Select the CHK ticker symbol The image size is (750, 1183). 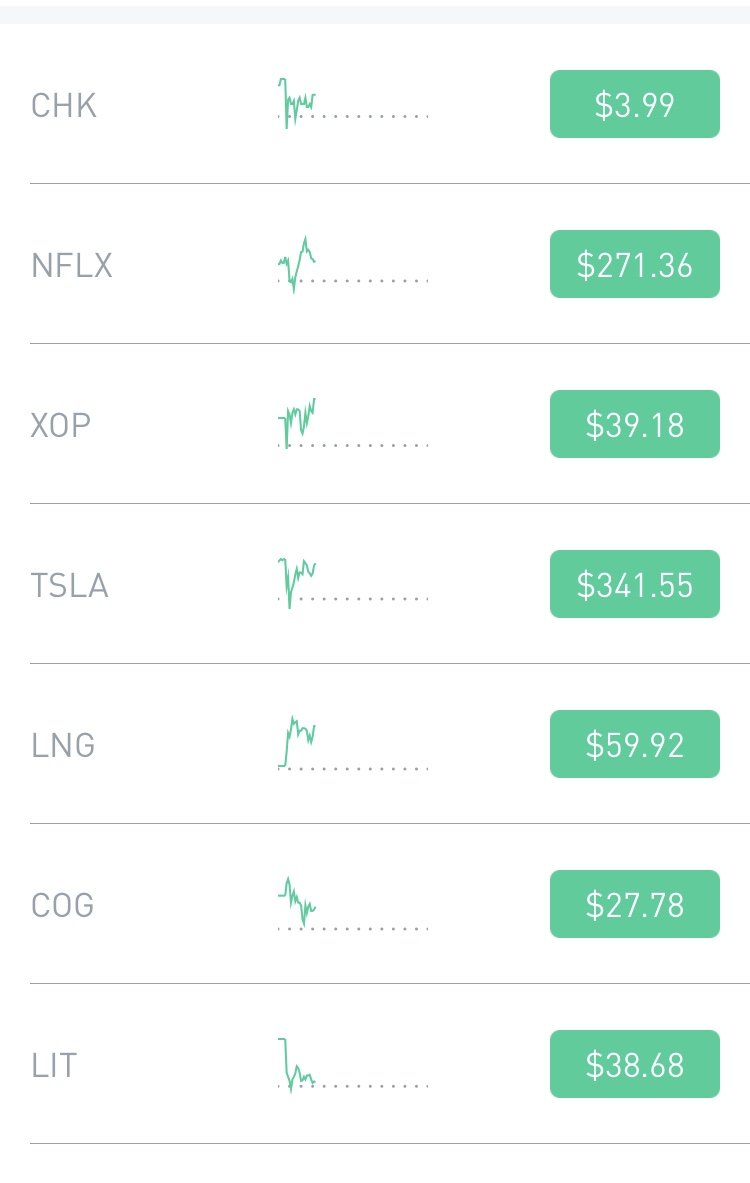[x=64, y=106]
